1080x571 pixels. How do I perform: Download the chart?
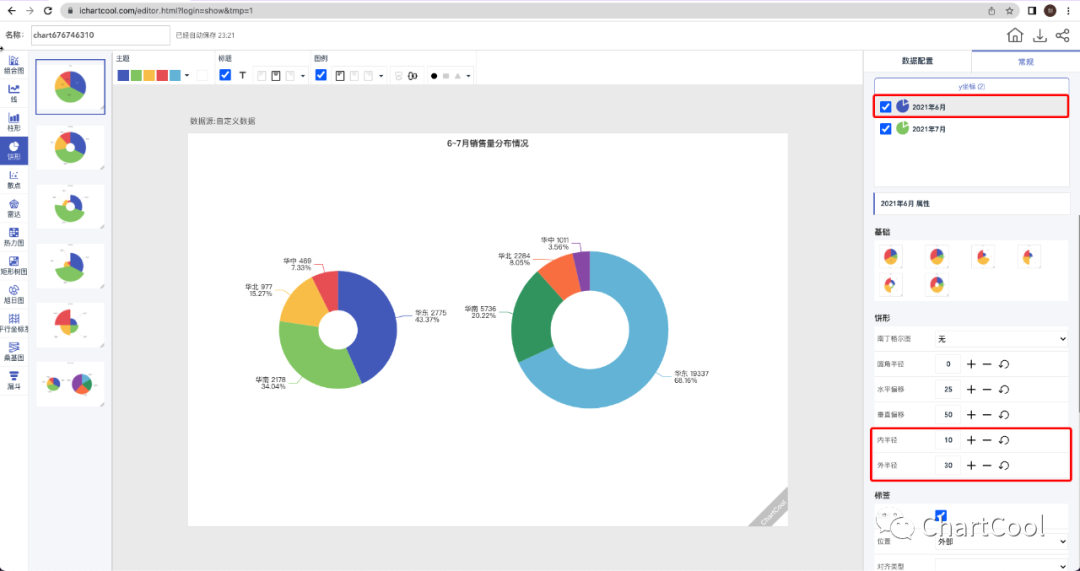tap(1039, 35)
